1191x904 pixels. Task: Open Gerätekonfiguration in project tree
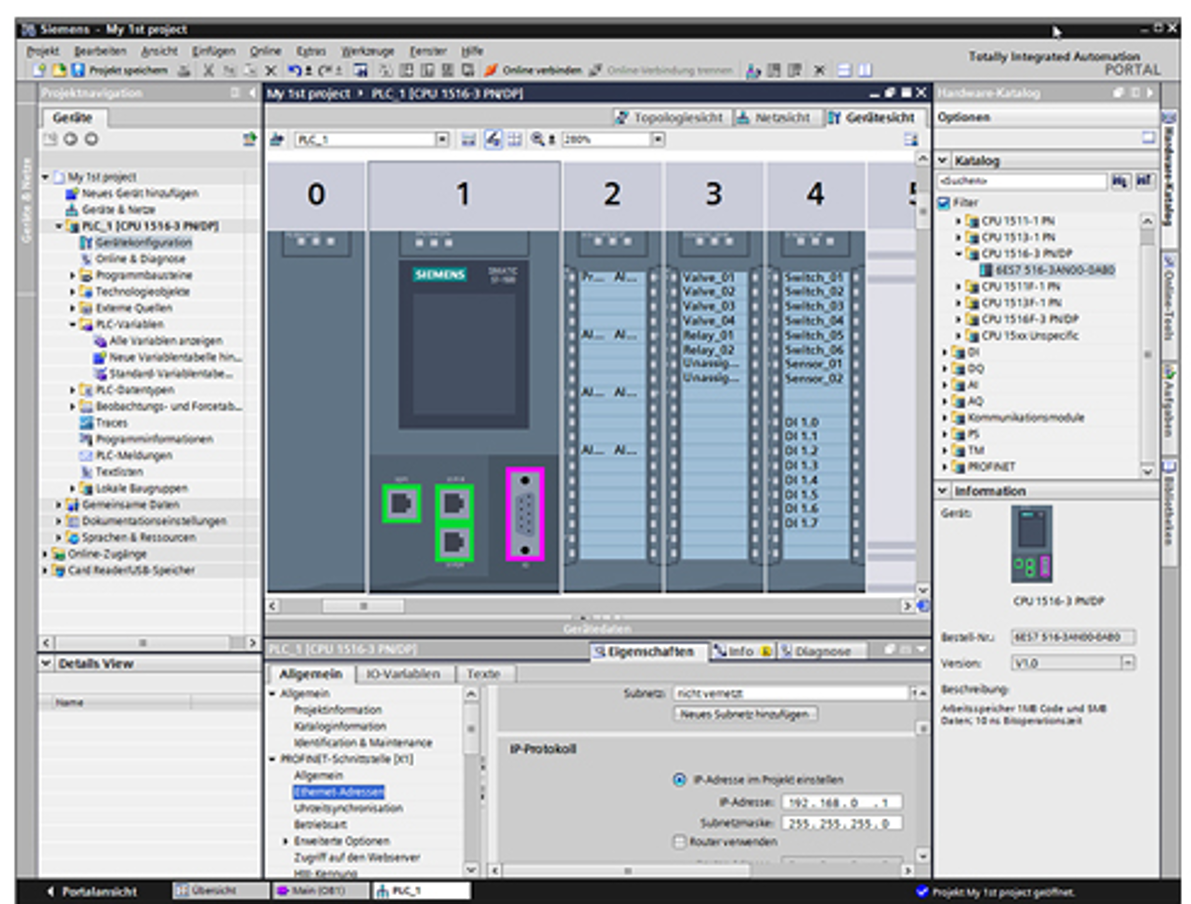tap(144, 242)
